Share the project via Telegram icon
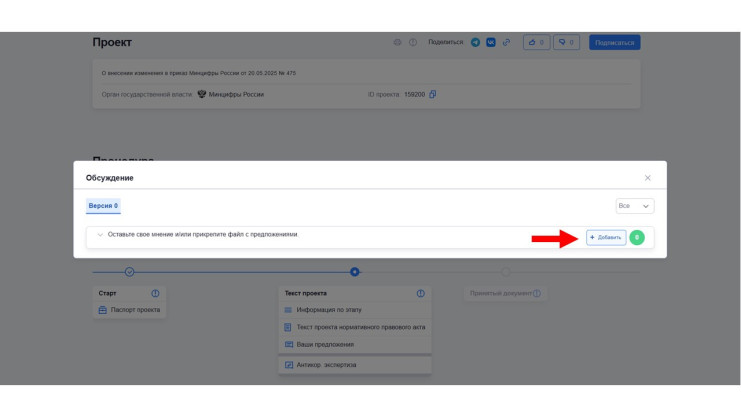 click(x=475, y=42)
